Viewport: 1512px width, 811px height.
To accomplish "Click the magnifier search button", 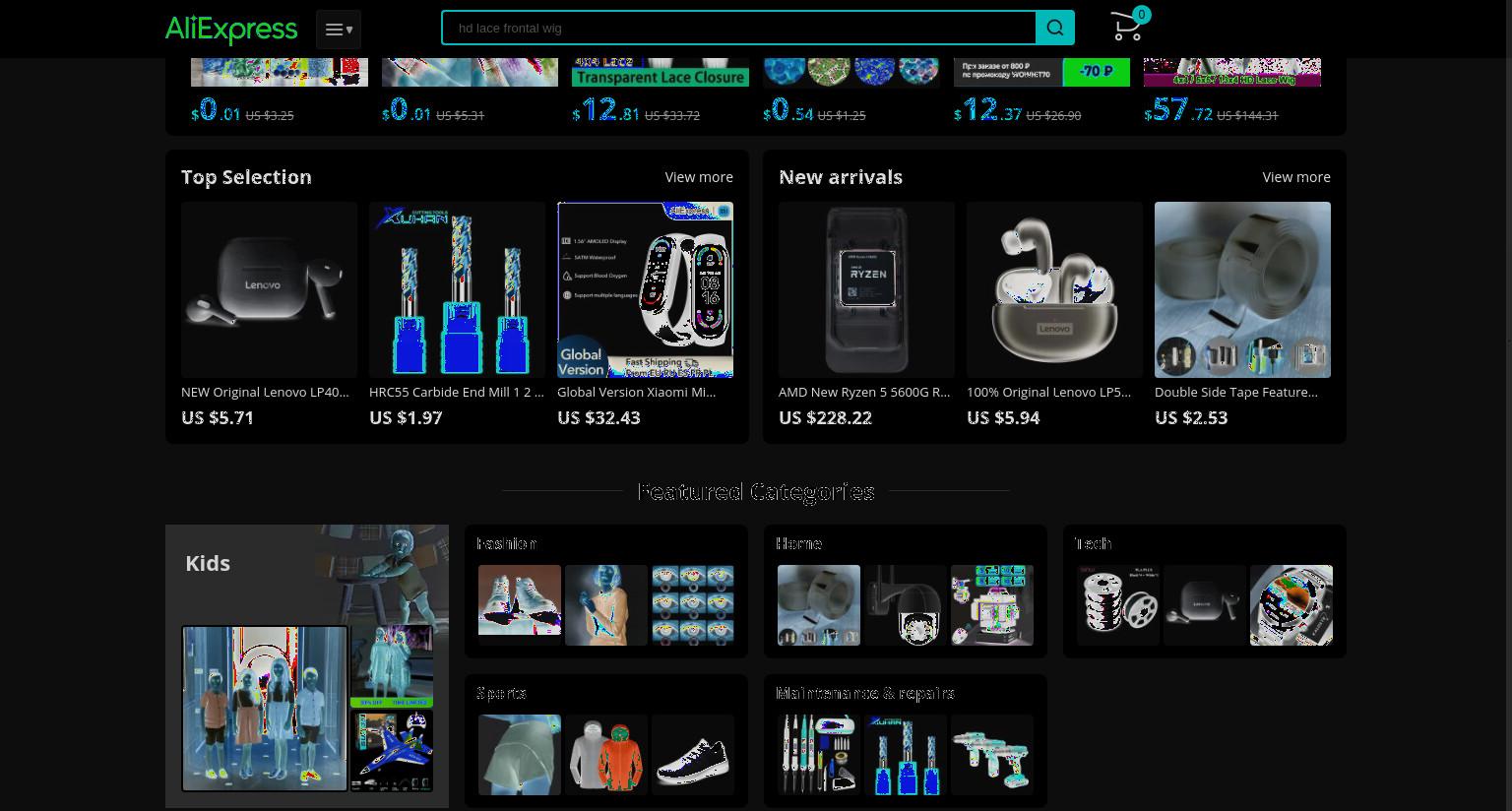I will point(1055,28).
